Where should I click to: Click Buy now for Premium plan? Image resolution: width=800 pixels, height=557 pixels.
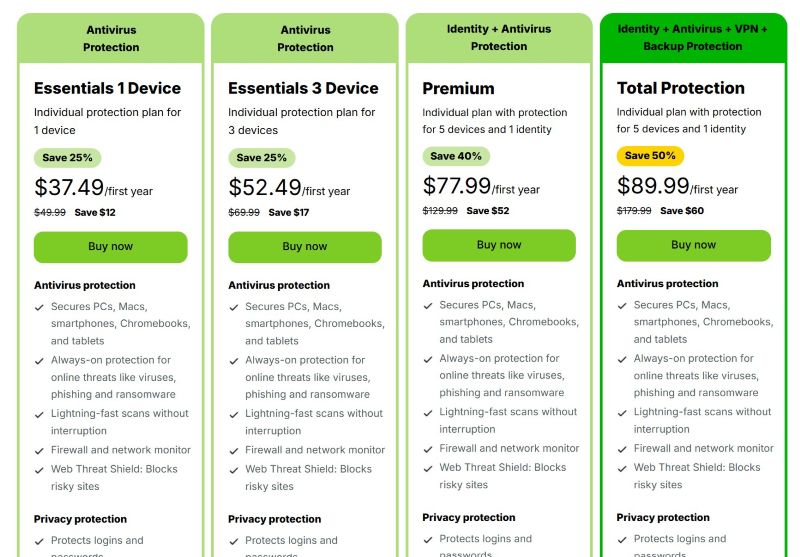(x=499, y=245)
